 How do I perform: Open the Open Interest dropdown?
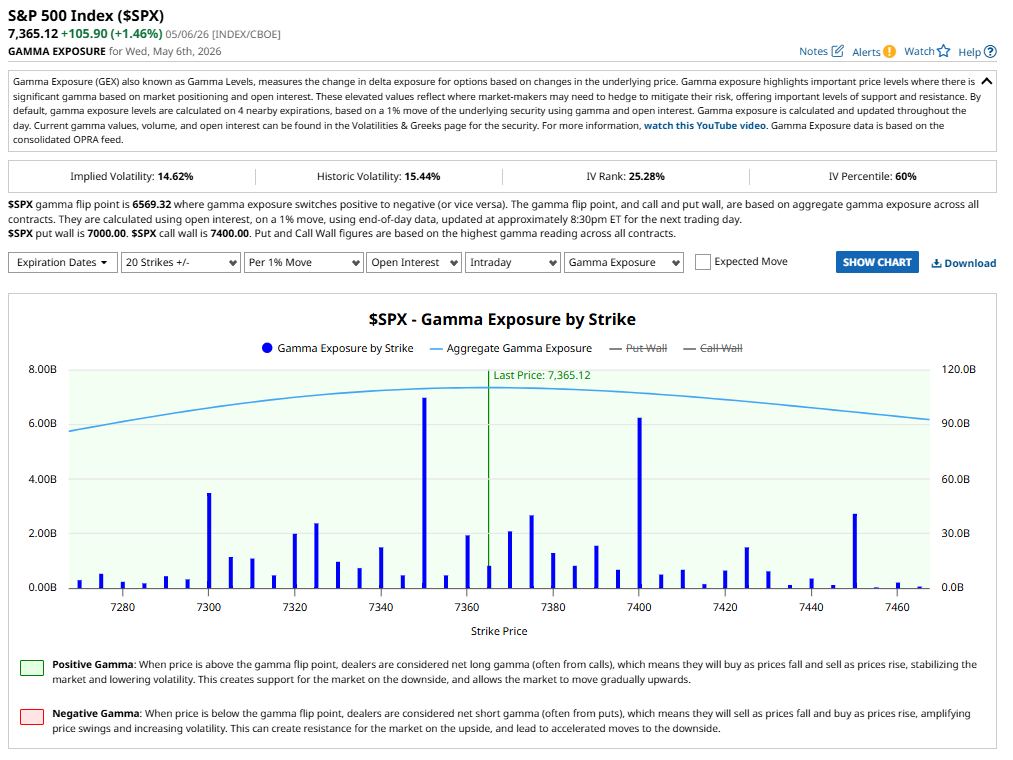(413, 262)
